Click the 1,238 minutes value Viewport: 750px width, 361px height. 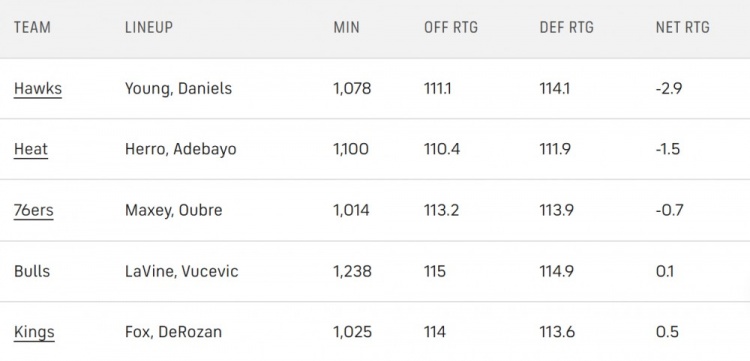click(353, 271)
